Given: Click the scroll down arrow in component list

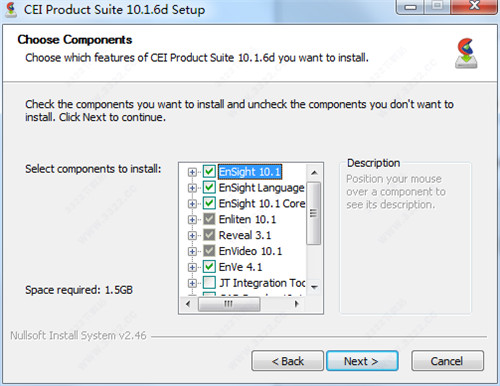Looking at the screenshot, I should [314, 286].
